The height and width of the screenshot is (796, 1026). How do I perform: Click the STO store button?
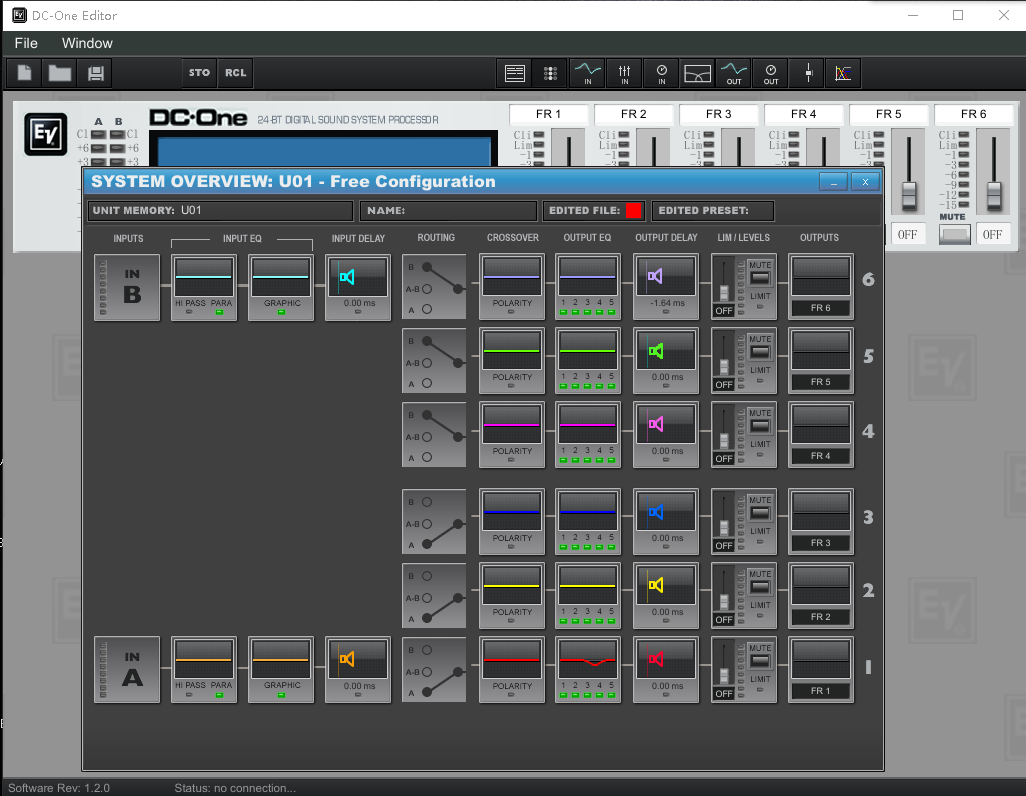pyautogui.click(x=199, y=73)
